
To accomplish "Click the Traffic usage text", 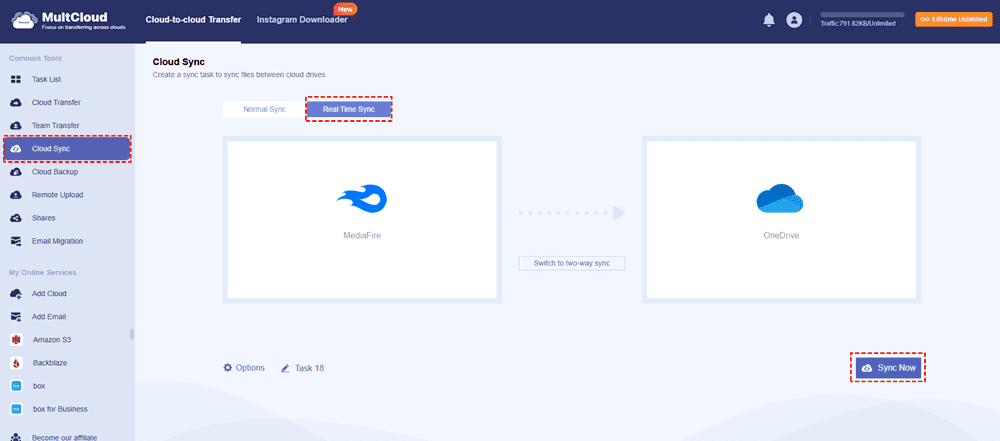I will pos(858,24).
